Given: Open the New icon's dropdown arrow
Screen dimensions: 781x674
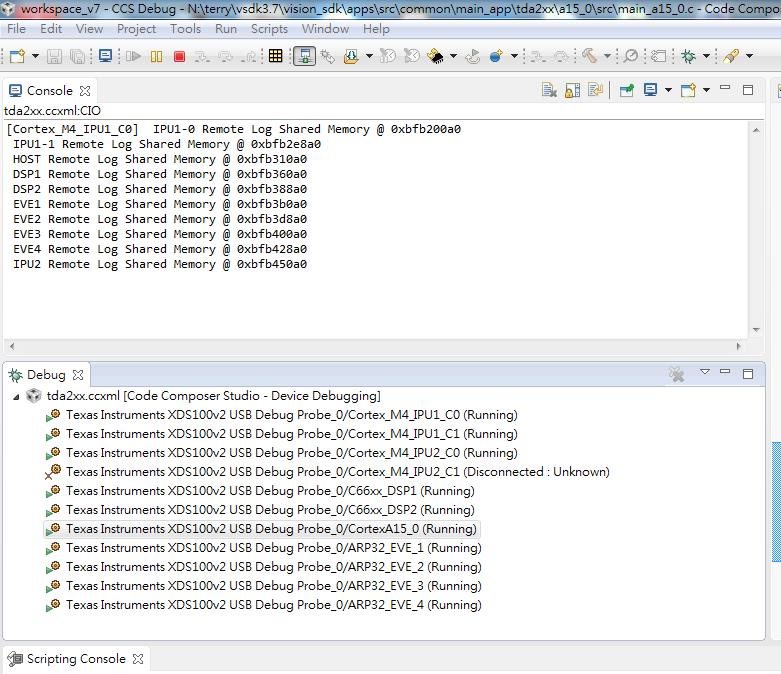Looking at the screenshot, I should [x=35, y=56].
